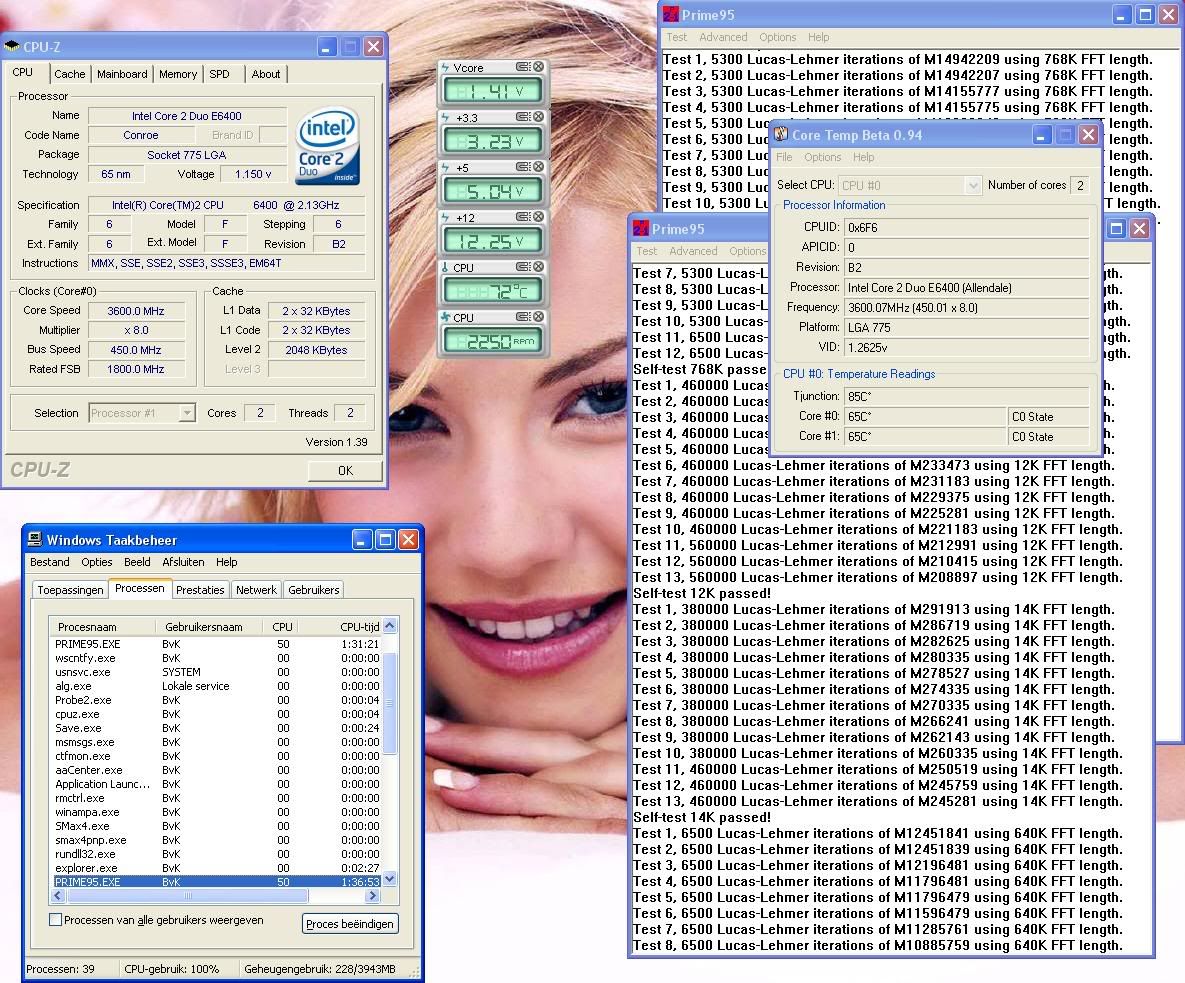Open the Processor #1 selection dropdown in CPU-Z
The width and height of the screenshot is (1185, 983).
pos(187,413)
